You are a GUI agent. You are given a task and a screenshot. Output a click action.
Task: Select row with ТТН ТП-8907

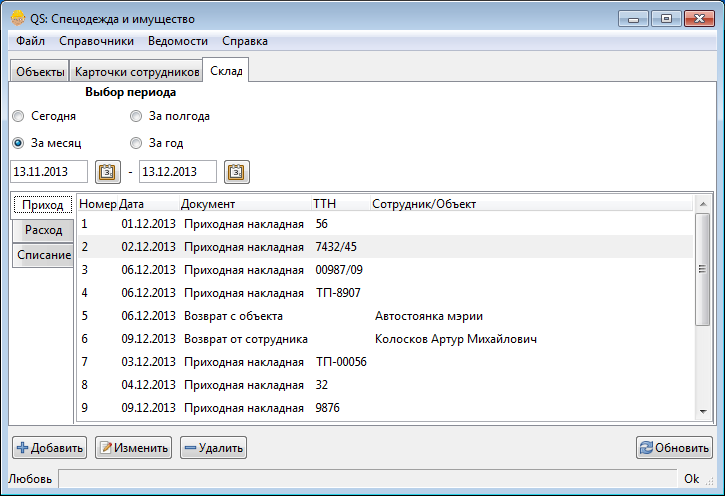click(x=385, y=293)
